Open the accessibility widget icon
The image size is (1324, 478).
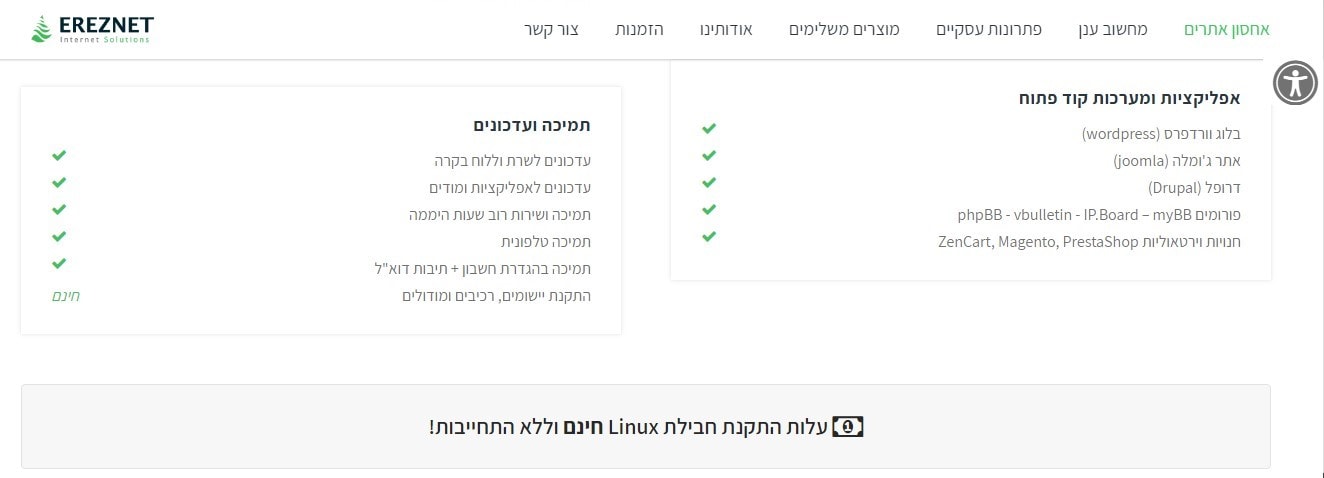pyautogui.click(x=1296, y=83)
